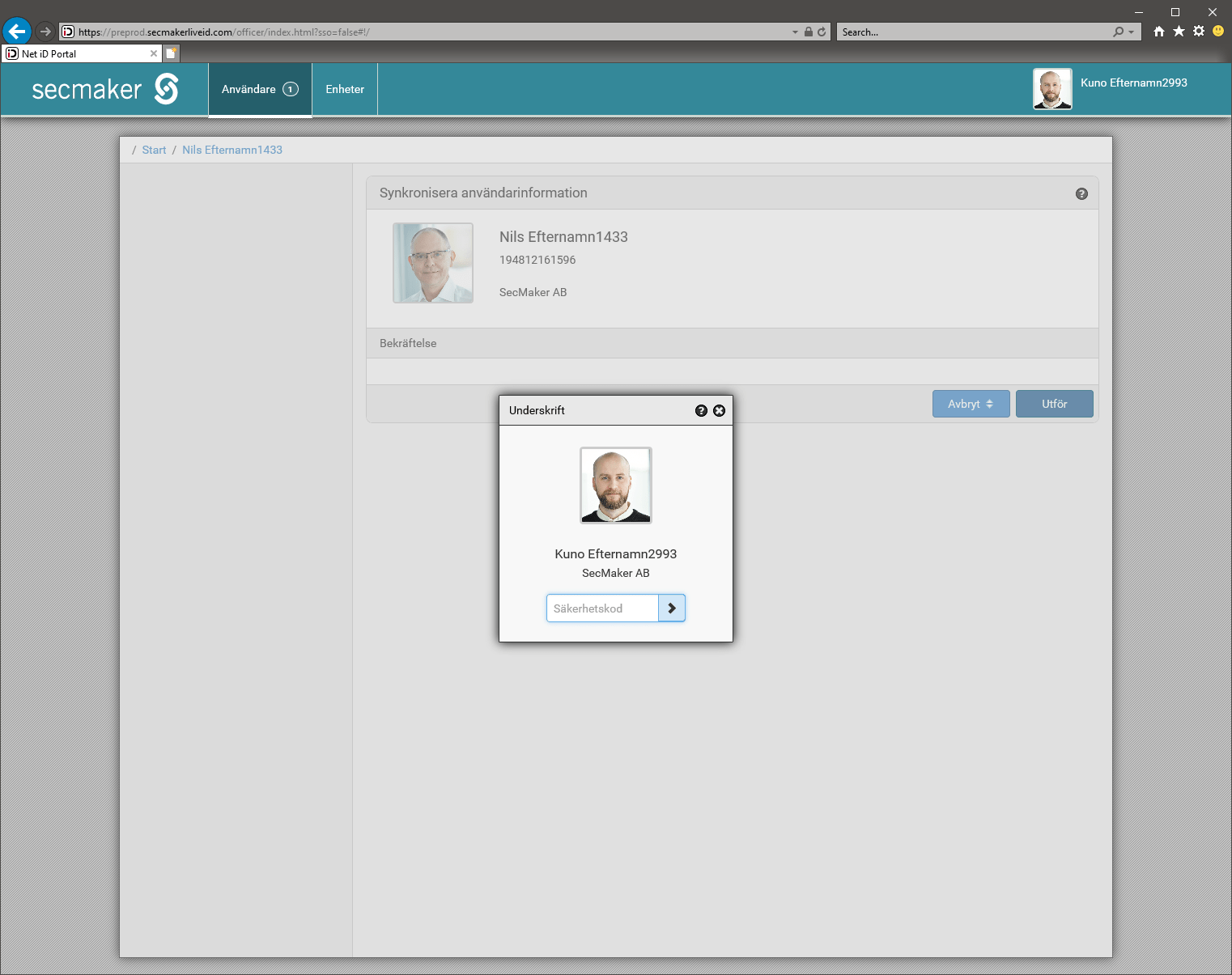Refresh the page from the address bar
The height and width of the screenshot is (975, 1232).
tap(822, 32)
